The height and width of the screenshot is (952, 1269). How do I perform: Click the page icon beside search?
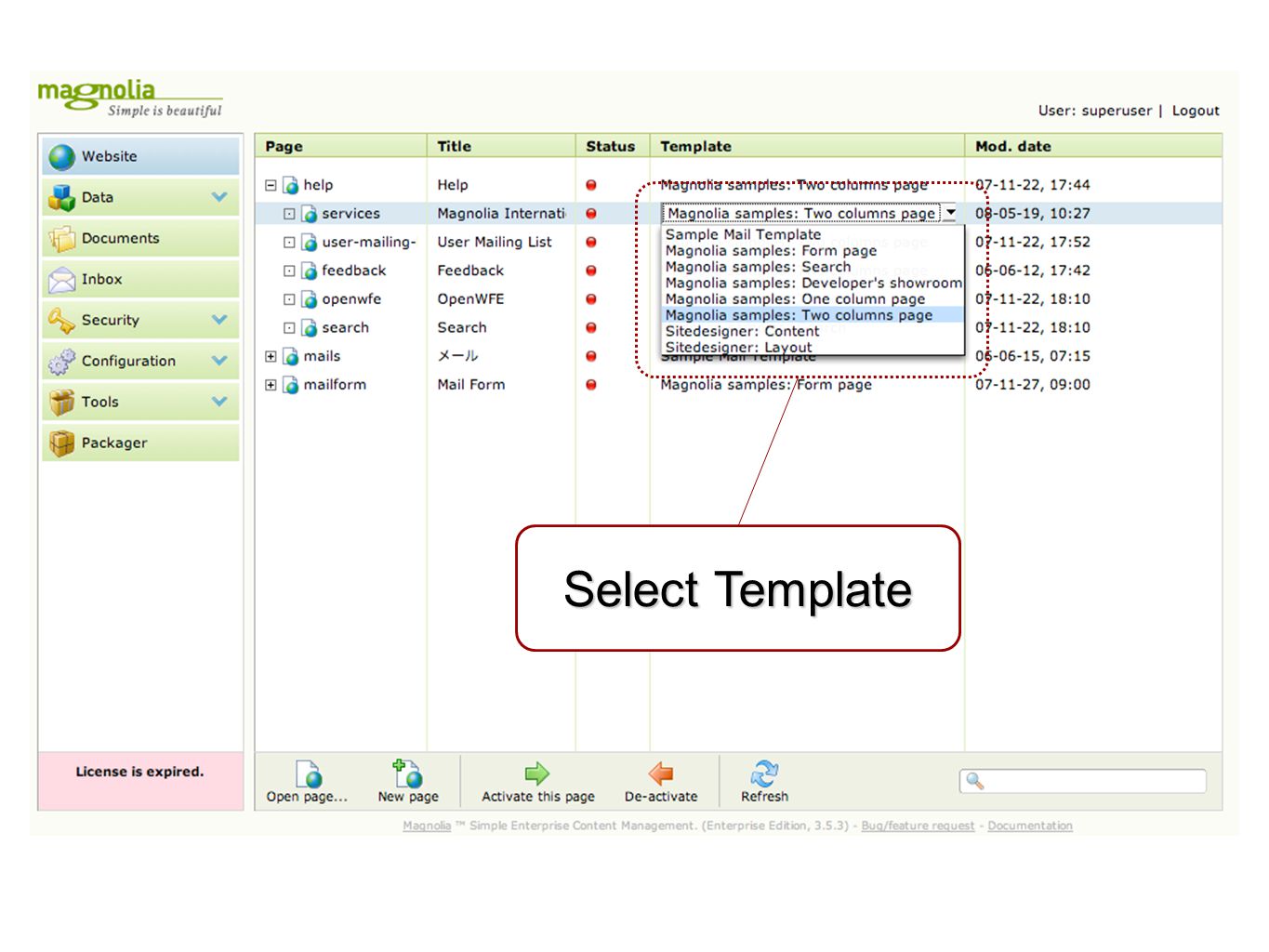(310, 328)
